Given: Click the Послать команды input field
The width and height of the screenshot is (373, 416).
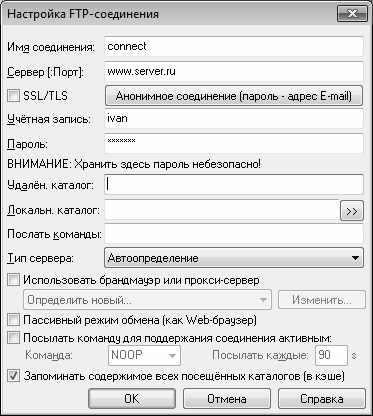Looking at the screenshot, I should pos(234,234).
